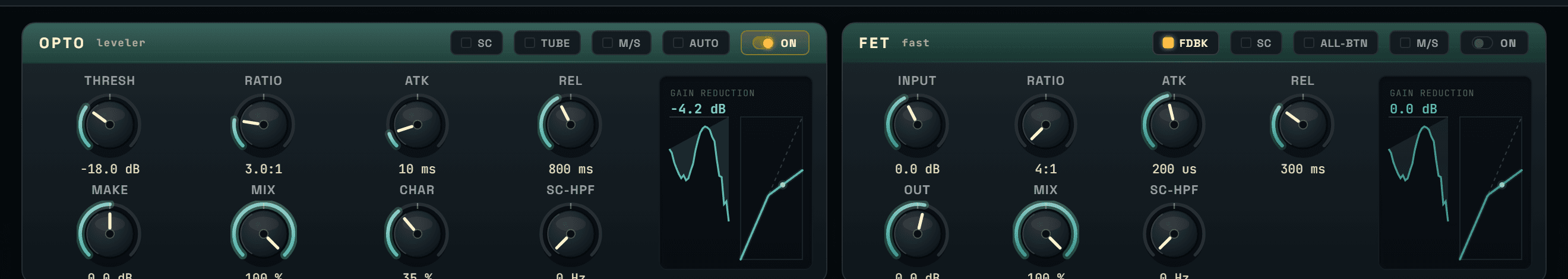Click the FET gain reduction readout 0.0 dB

pos(1413,109)
